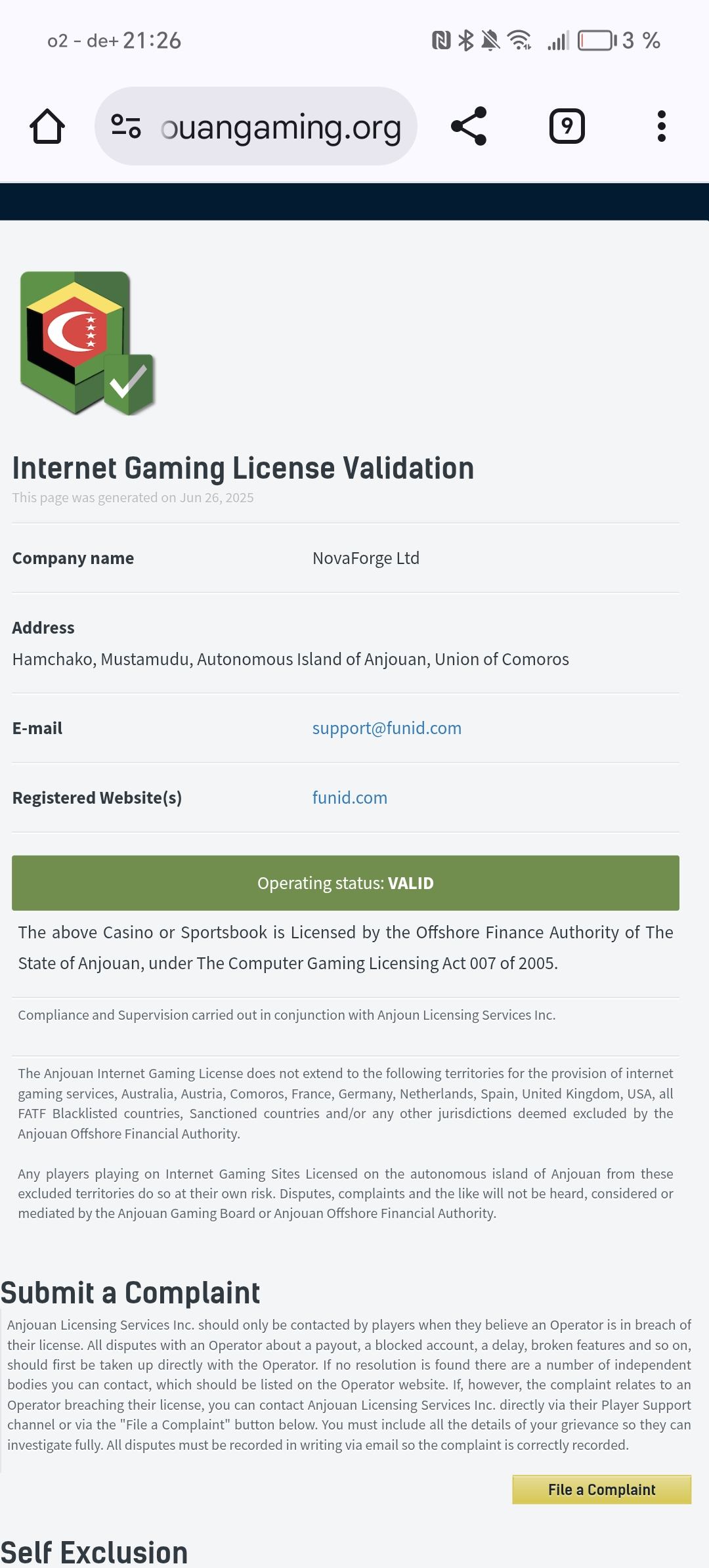Tap the muted notification bell icon
This screenshot has height=1568, width=709.
point(490,41)
